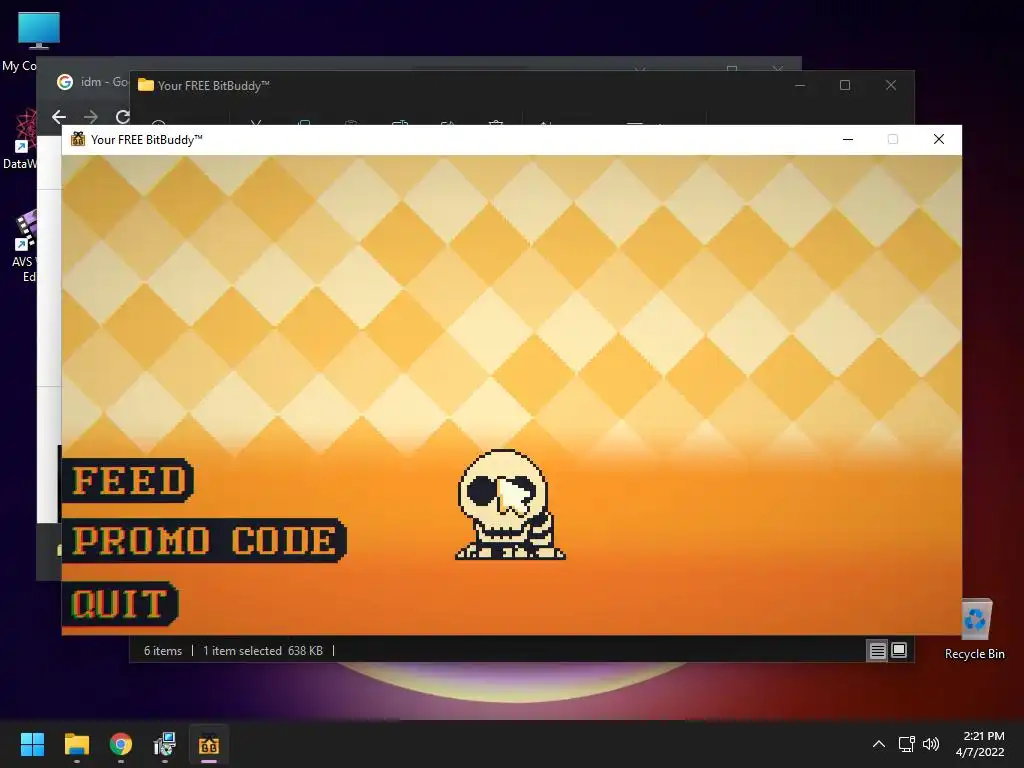1024x768 pixels.
Task: Select the AVS Video Editor desktop shortcut
Action: tap(24, 246)
